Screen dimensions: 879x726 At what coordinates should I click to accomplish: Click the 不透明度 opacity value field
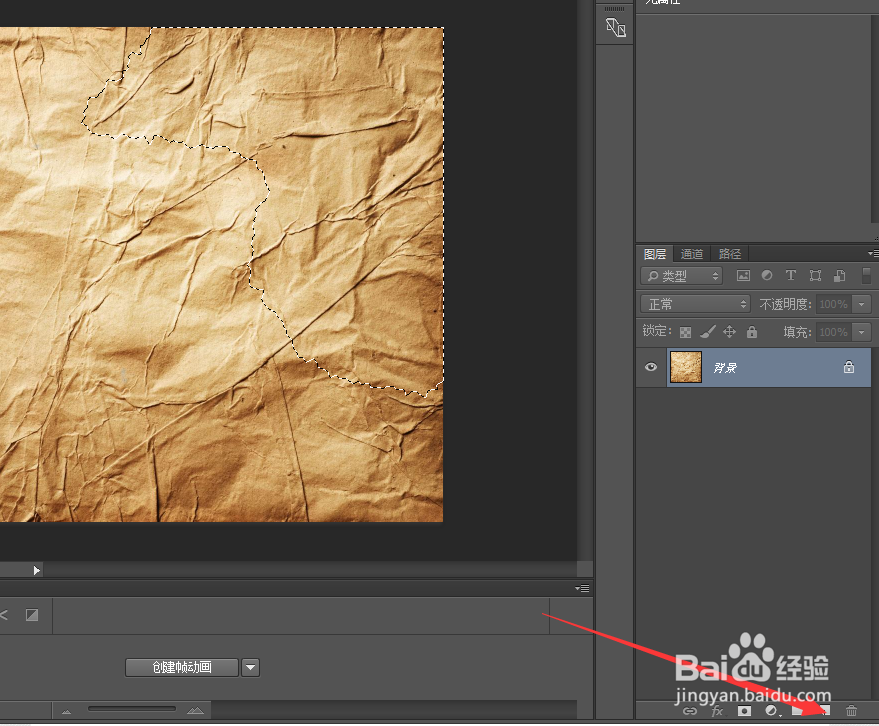click(x=833, y=304)
